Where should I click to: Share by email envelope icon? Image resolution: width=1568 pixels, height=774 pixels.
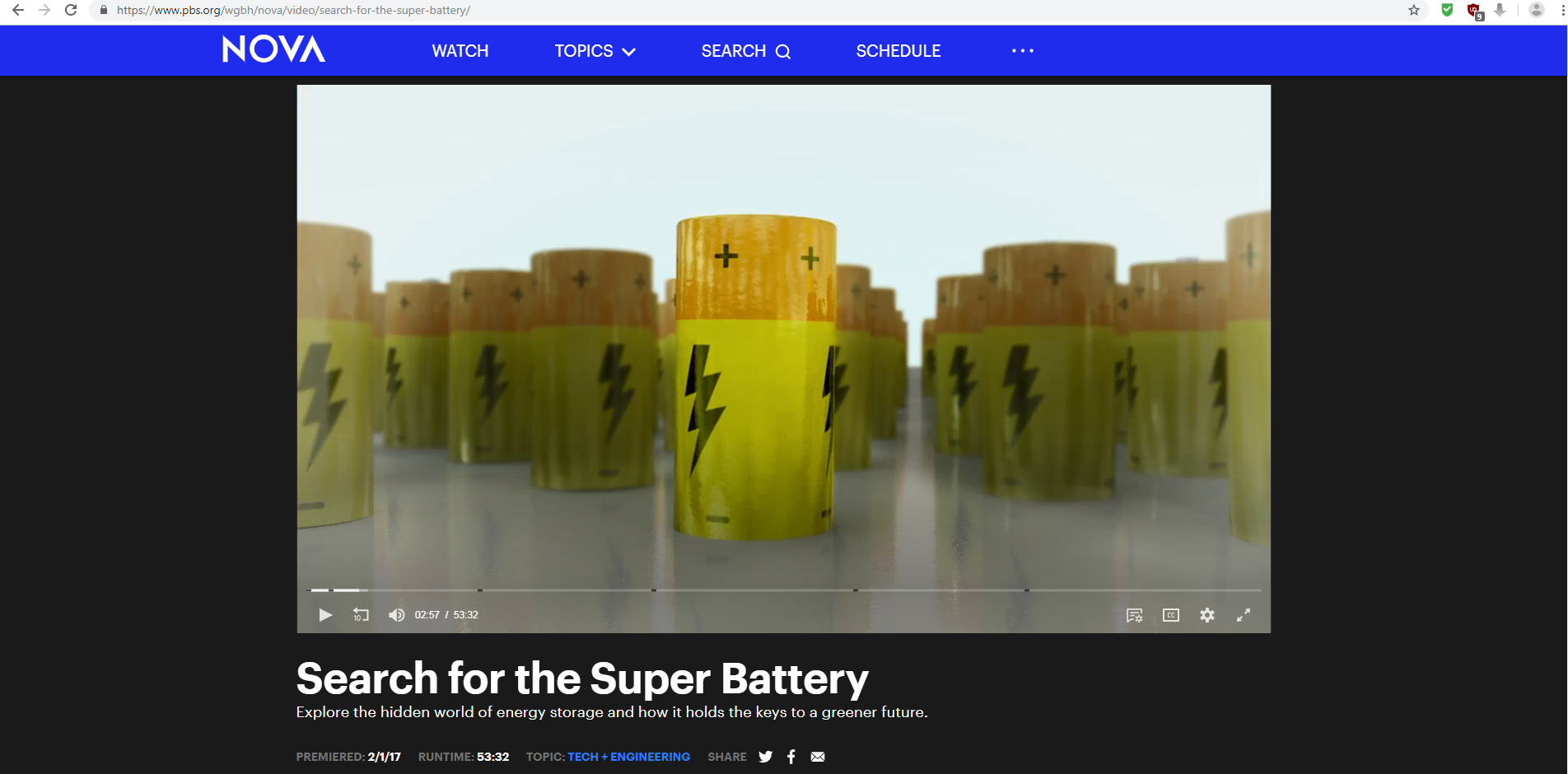[818, 757]
